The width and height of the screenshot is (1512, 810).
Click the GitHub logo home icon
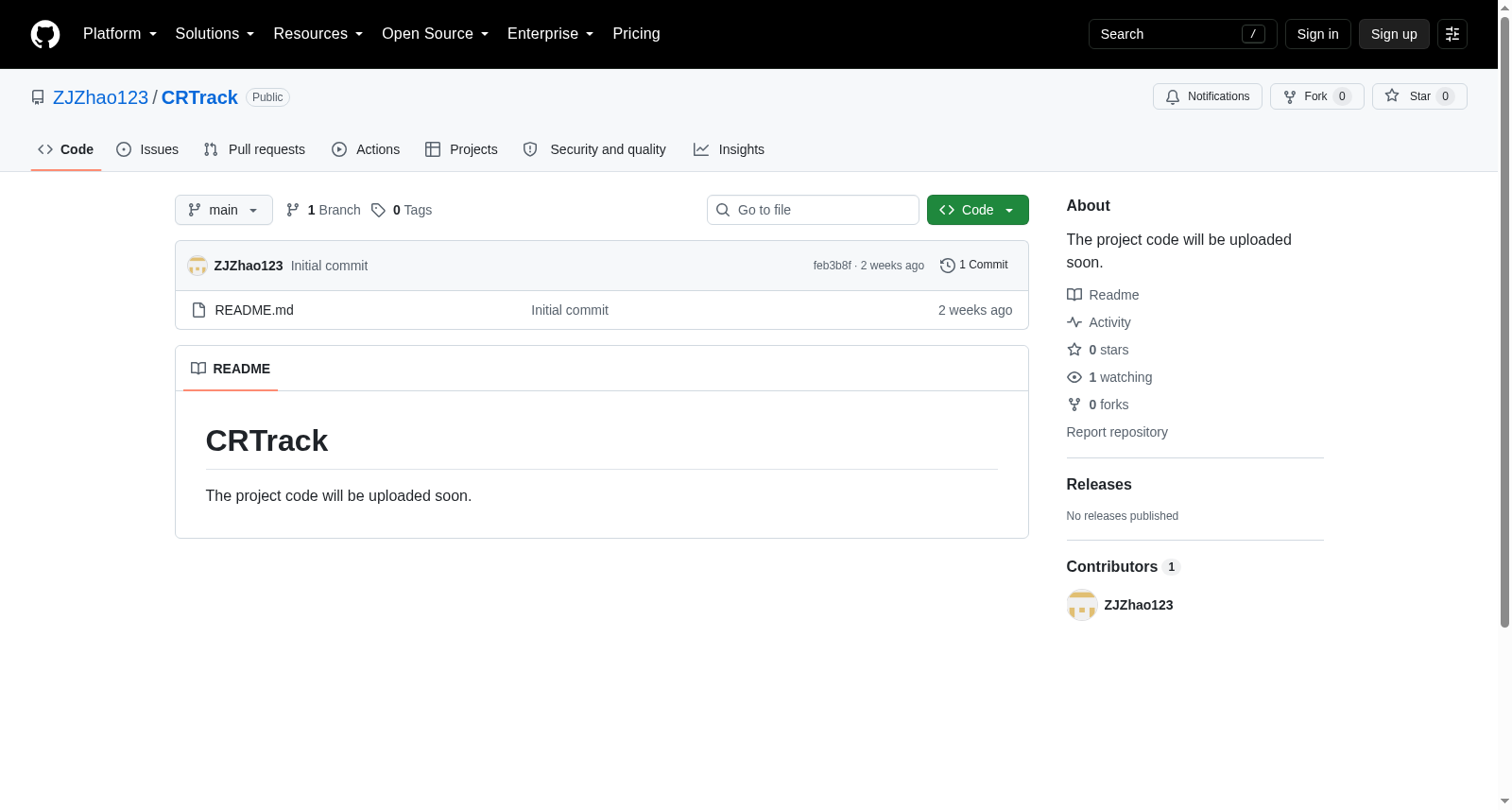(45, 34)
